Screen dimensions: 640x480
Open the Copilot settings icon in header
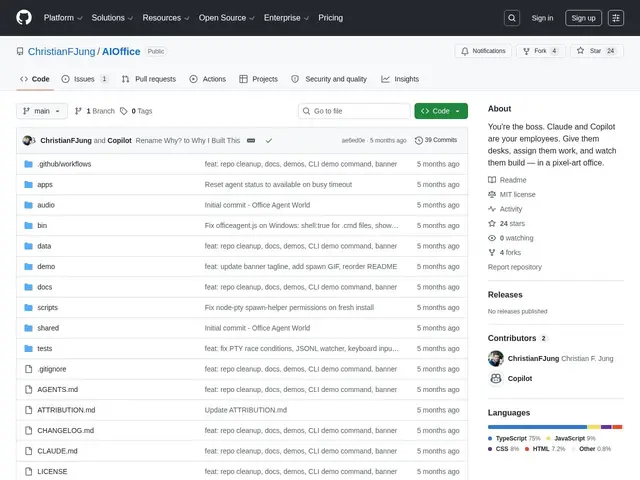pyautogui.click(x=616, y=18)
